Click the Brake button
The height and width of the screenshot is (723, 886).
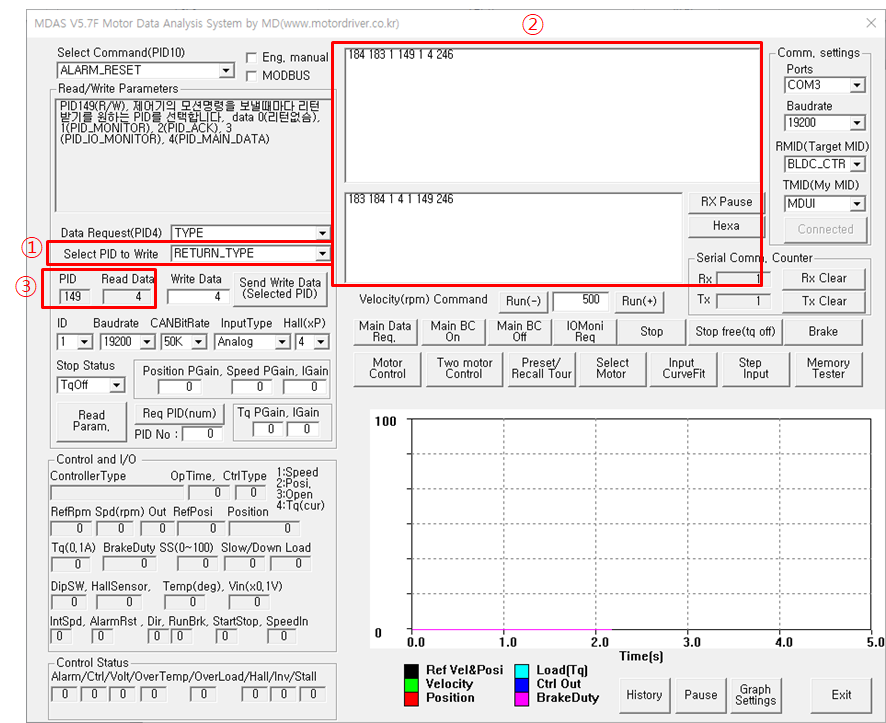coord(823,332)
